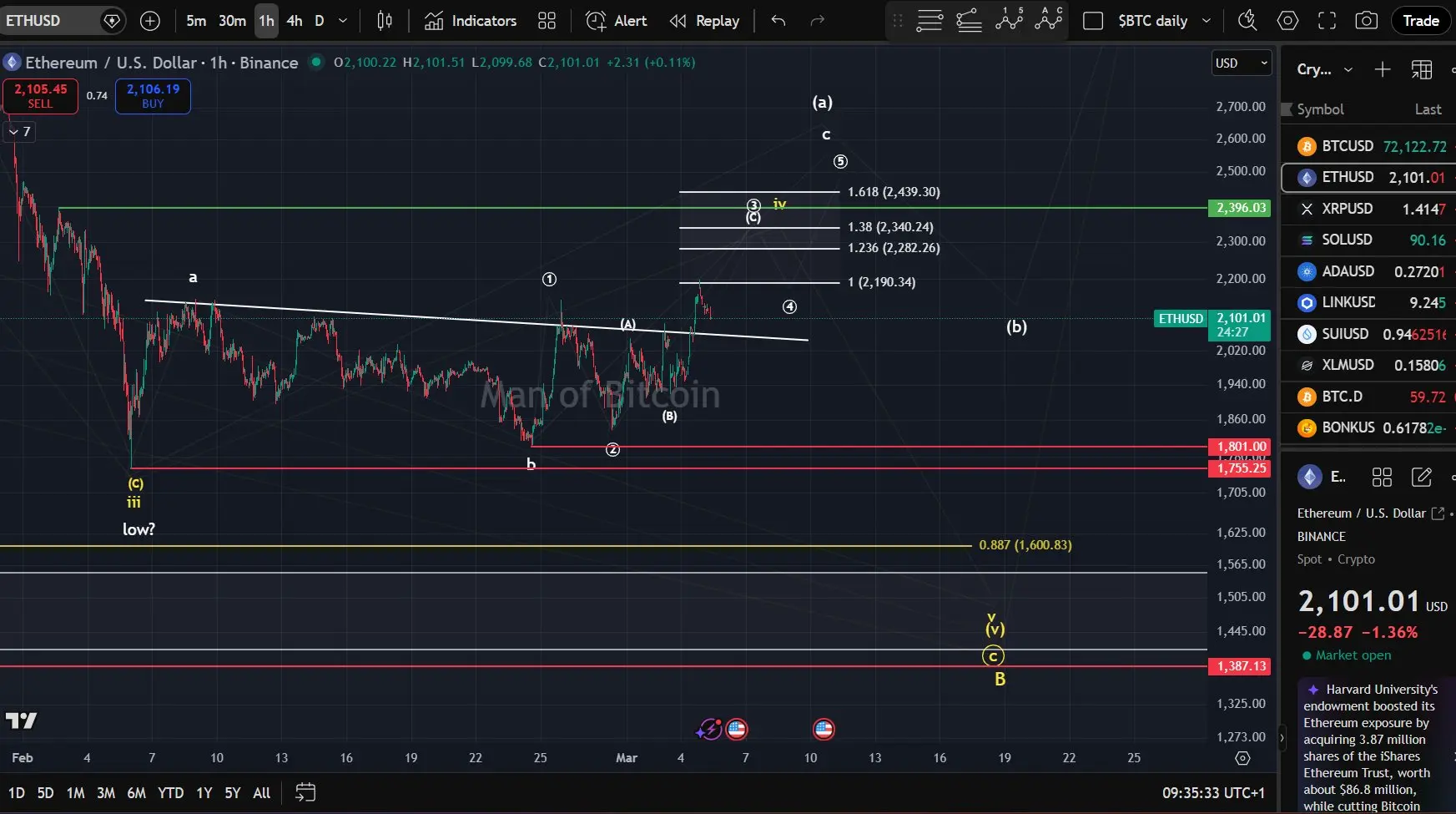Screen dimensions: 1456x814
Task: Read the Harvard University endowment news item
Action: (x=1375, y=746)
